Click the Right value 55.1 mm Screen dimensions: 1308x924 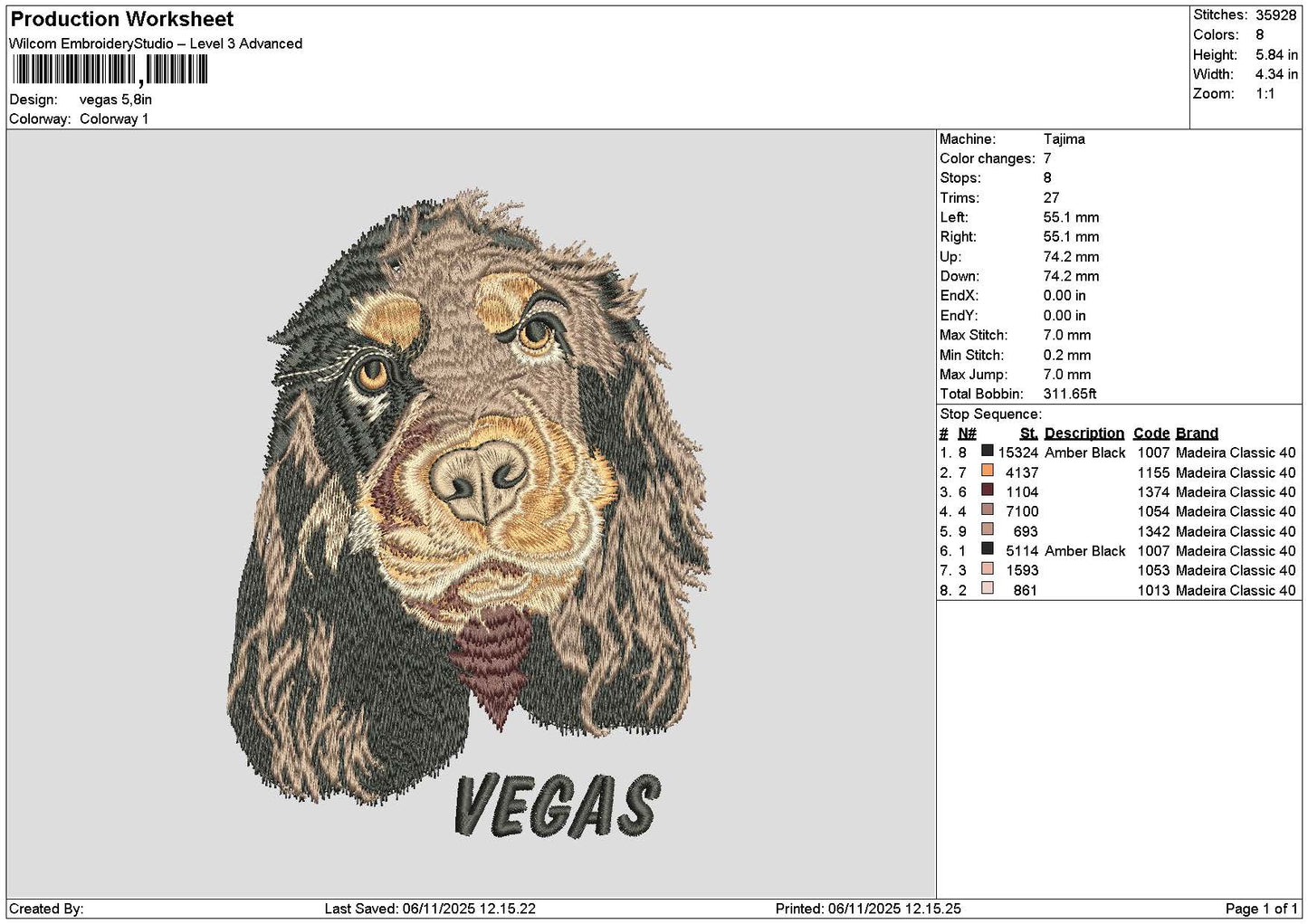click(x=1072, y=237)
